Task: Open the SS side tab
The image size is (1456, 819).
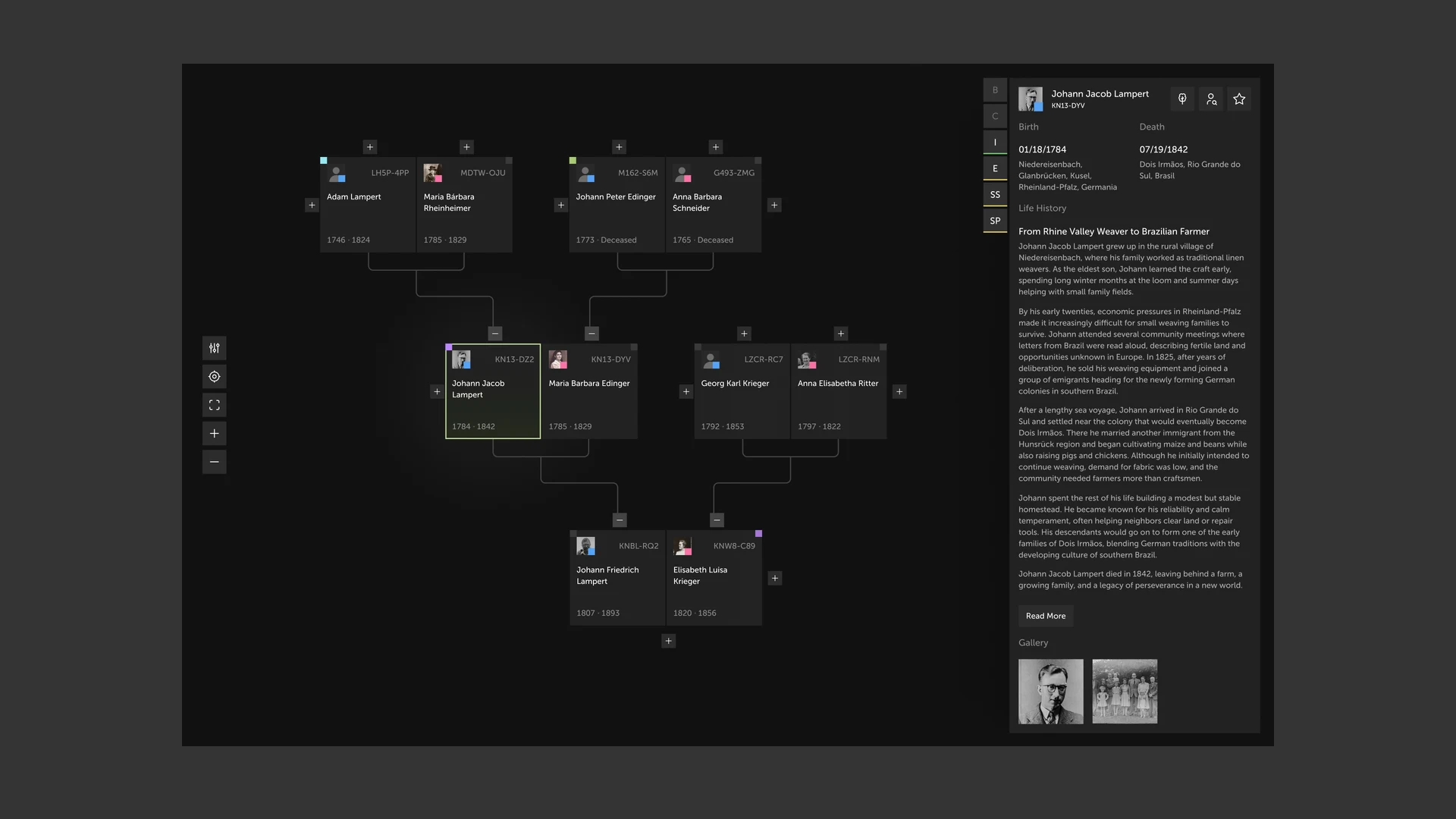Action: point(995,195)
